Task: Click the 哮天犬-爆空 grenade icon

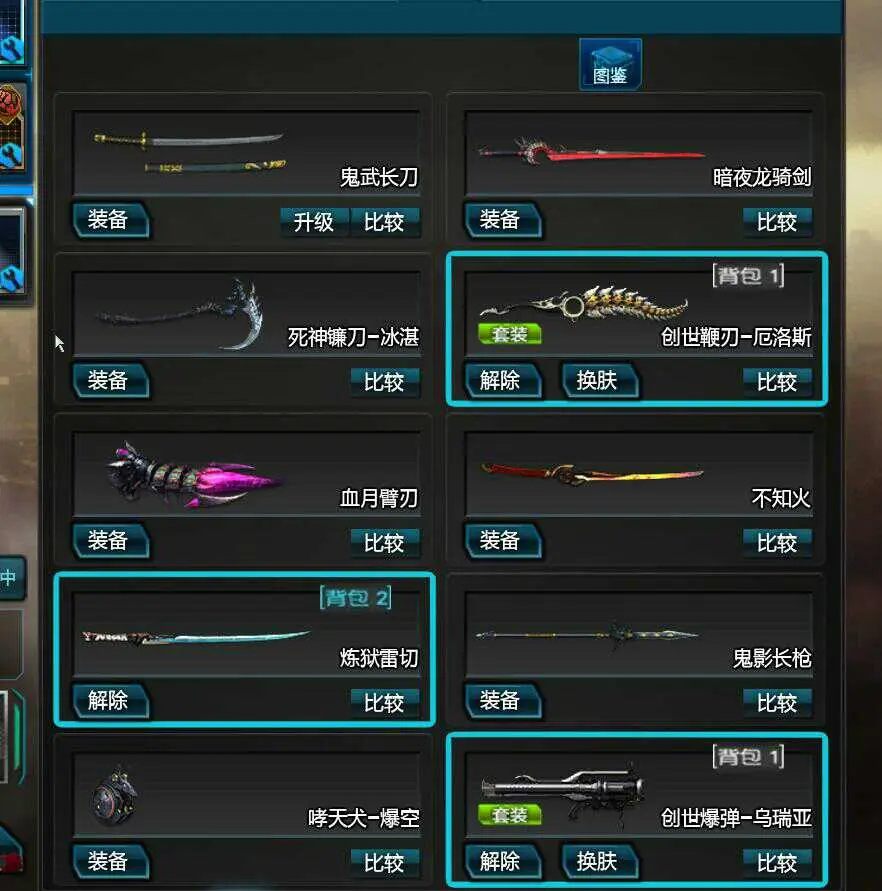Action: (x=116, y=794)
